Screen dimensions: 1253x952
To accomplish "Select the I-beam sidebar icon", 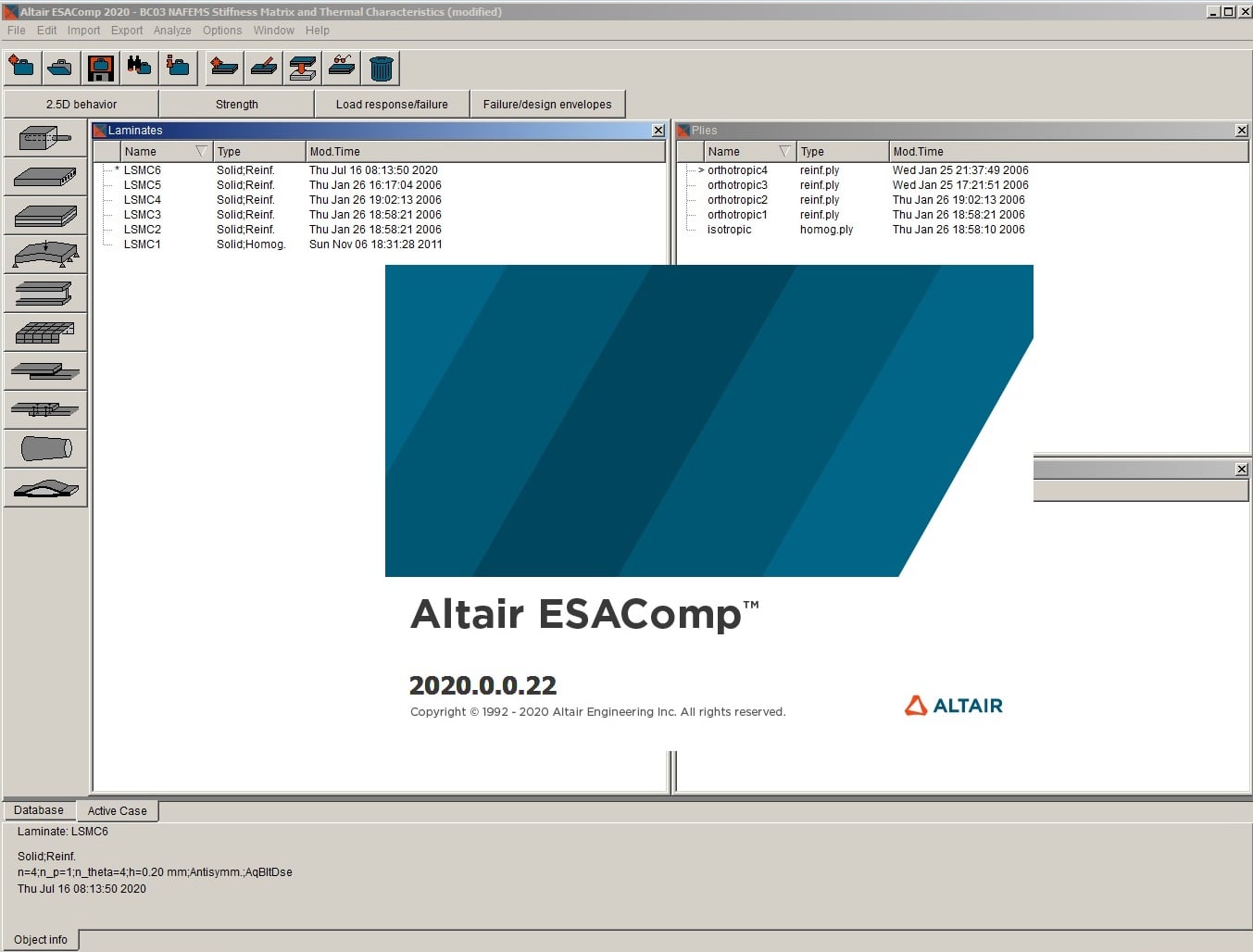I will [45, 294].
